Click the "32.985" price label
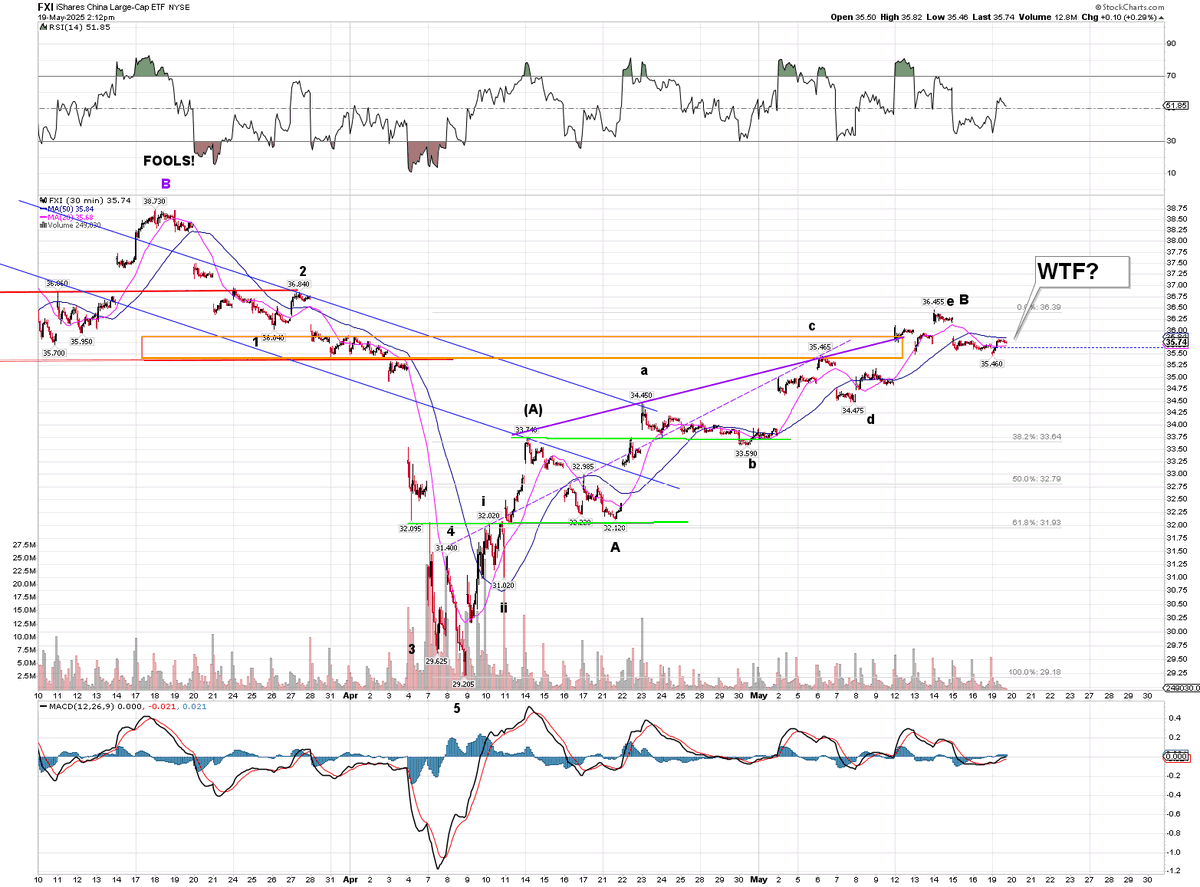The image size is (1200, 887). 583,466
